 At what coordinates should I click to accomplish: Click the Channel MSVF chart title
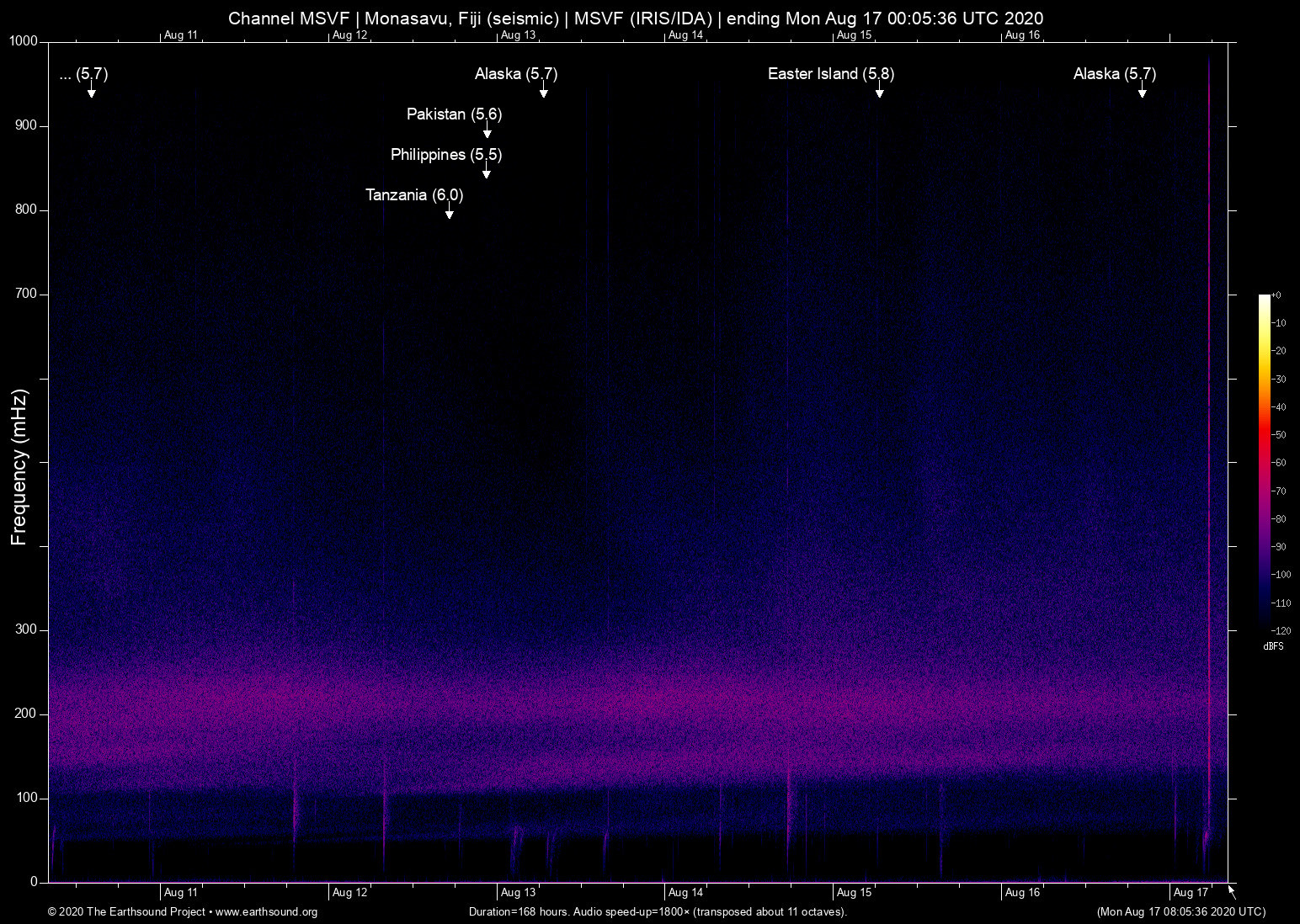(636, 19)
